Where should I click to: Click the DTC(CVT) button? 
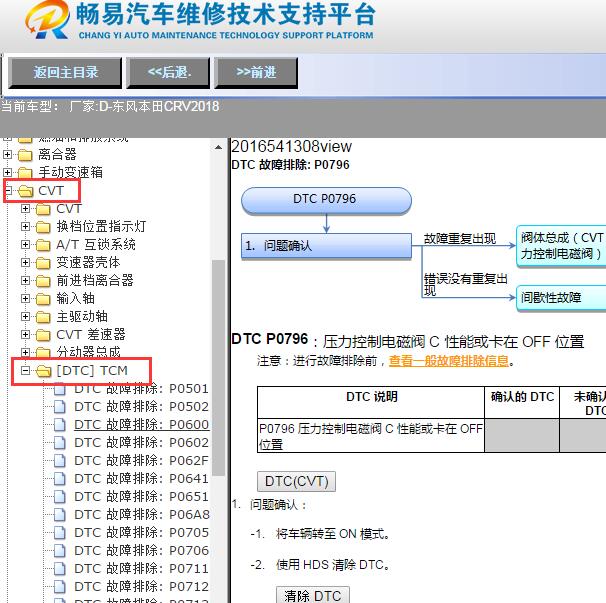pos(296,481)
